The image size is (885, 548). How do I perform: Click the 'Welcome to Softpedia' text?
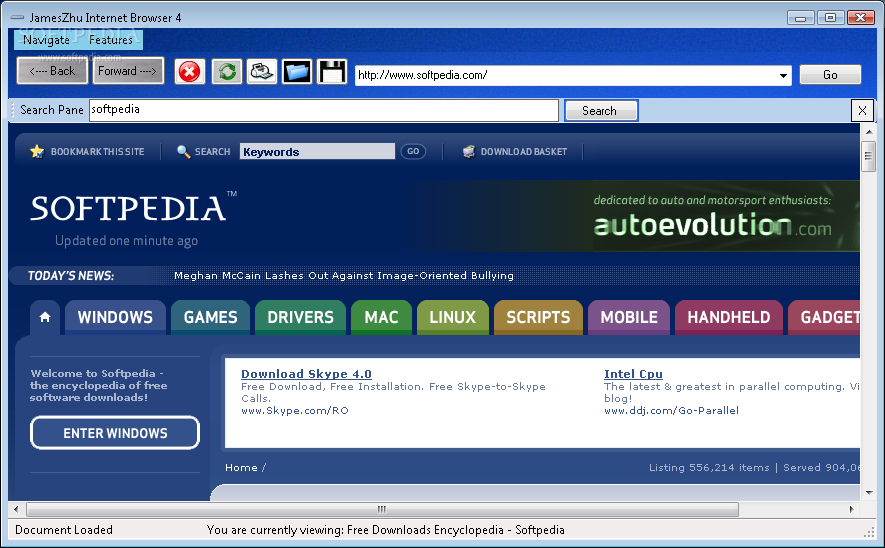[x=99, y=385]
